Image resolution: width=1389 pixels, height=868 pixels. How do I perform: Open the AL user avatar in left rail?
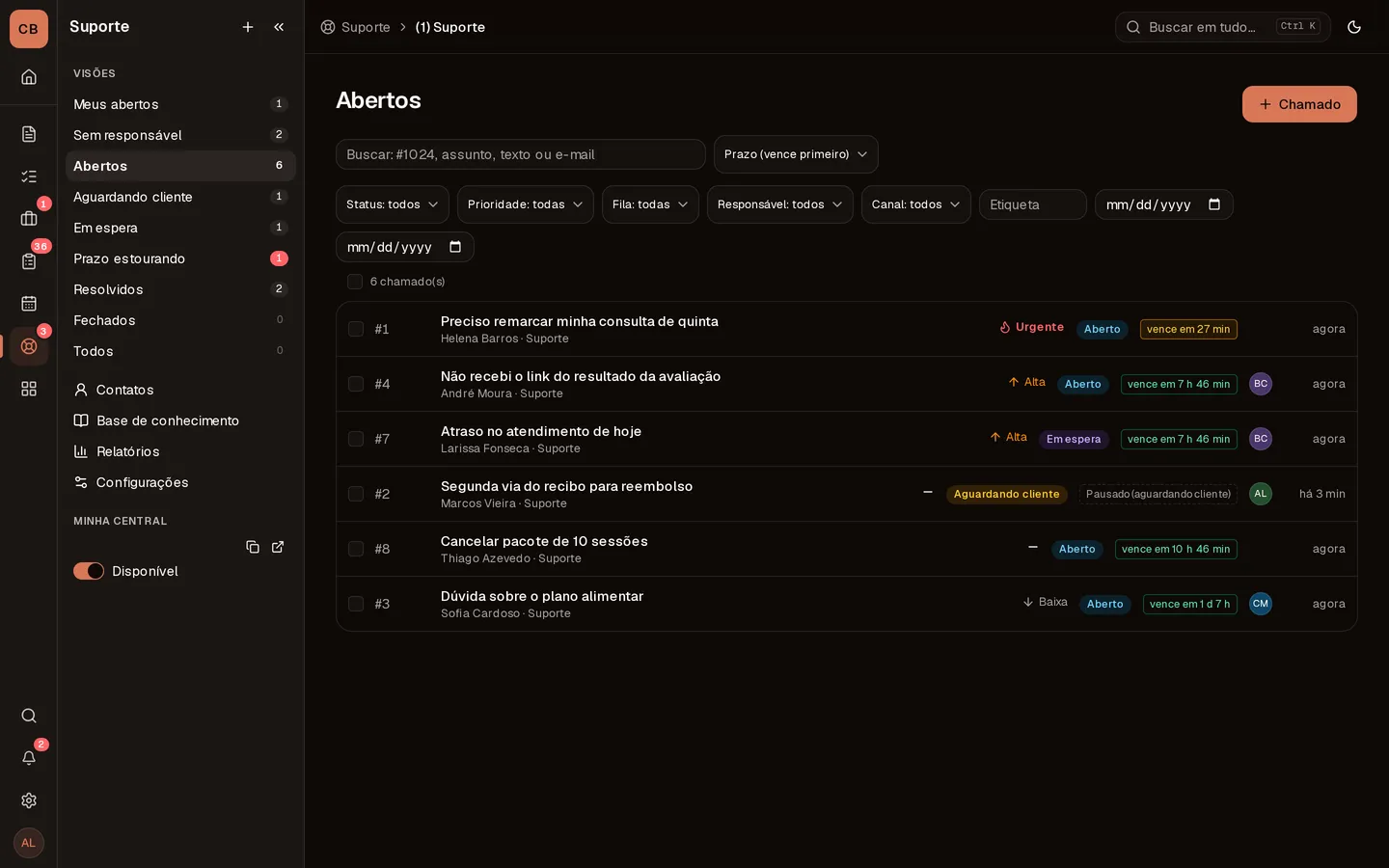pos(29,843)
